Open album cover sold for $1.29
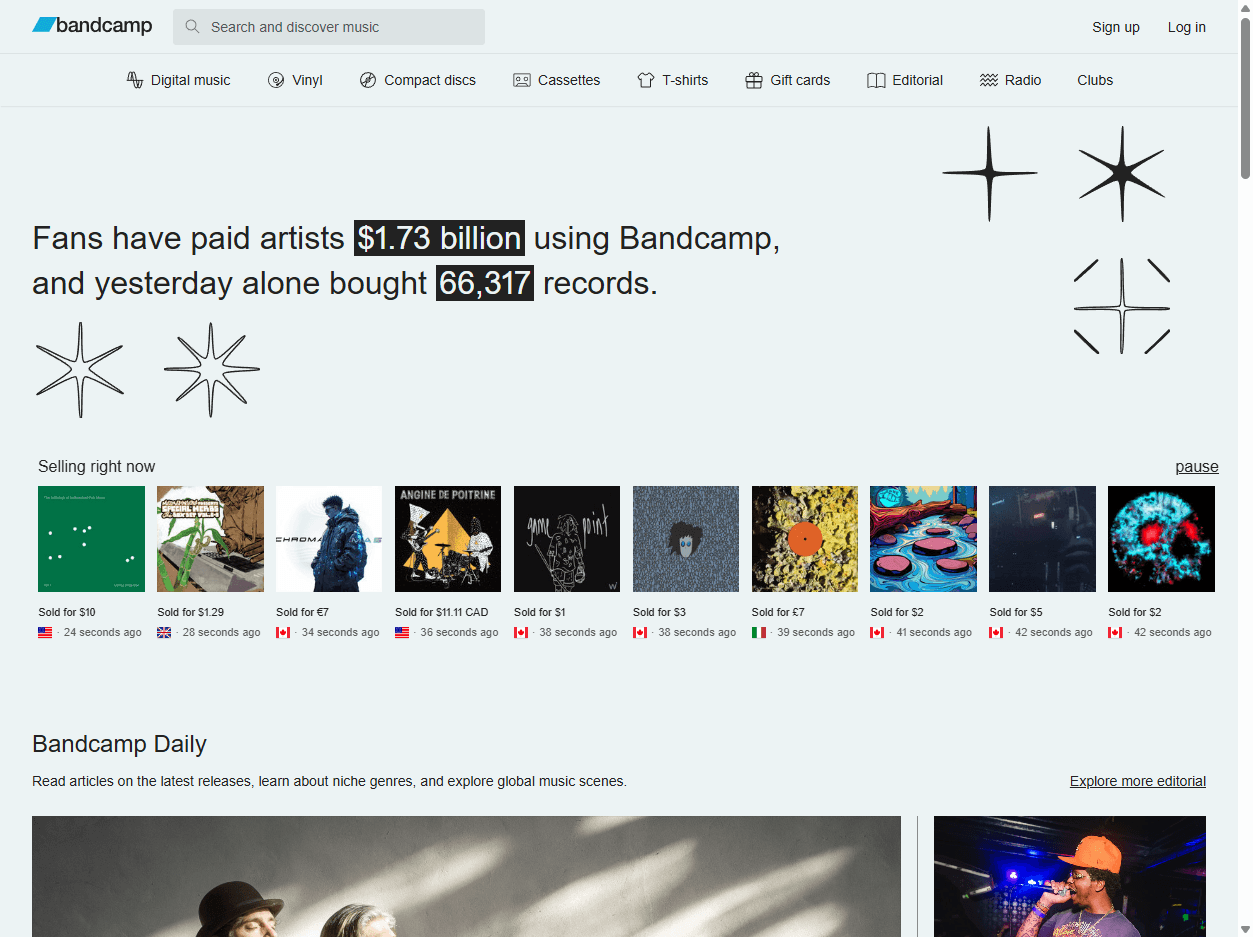1253x937 pixels. [x=210, y=539]
